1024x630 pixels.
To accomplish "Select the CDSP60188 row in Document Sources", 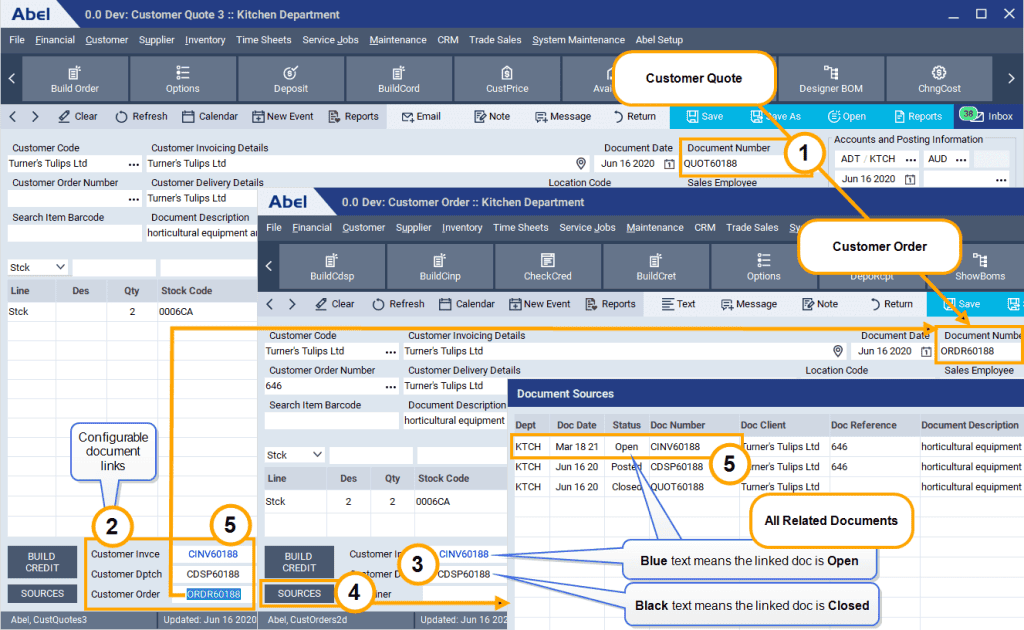I will (x=677, y=467).
